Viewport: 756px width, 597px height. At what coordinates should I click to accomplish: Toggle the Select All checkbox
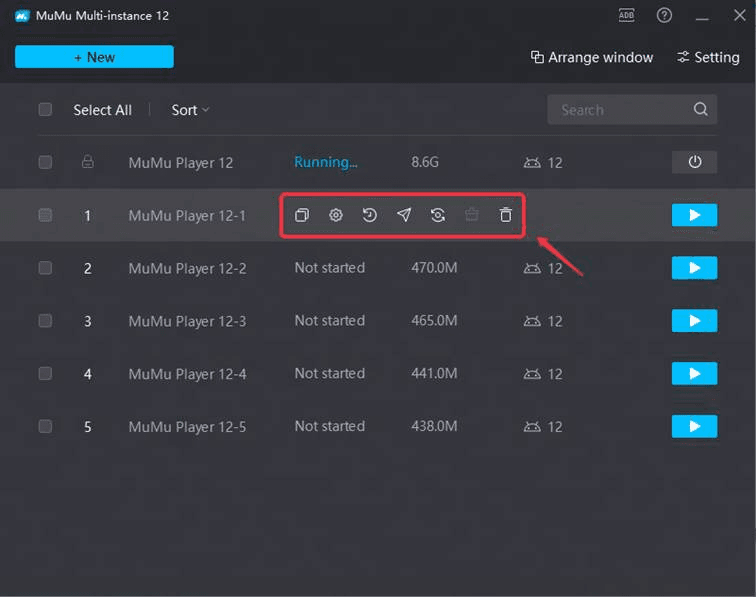point(45,110)
